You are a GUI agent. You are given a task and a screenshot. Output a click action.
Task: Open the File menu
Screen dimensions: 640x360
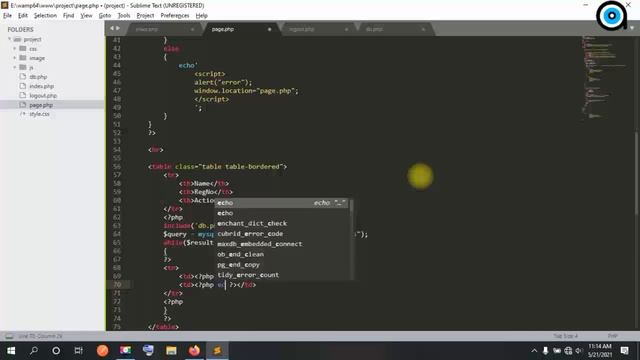[7, 16]
